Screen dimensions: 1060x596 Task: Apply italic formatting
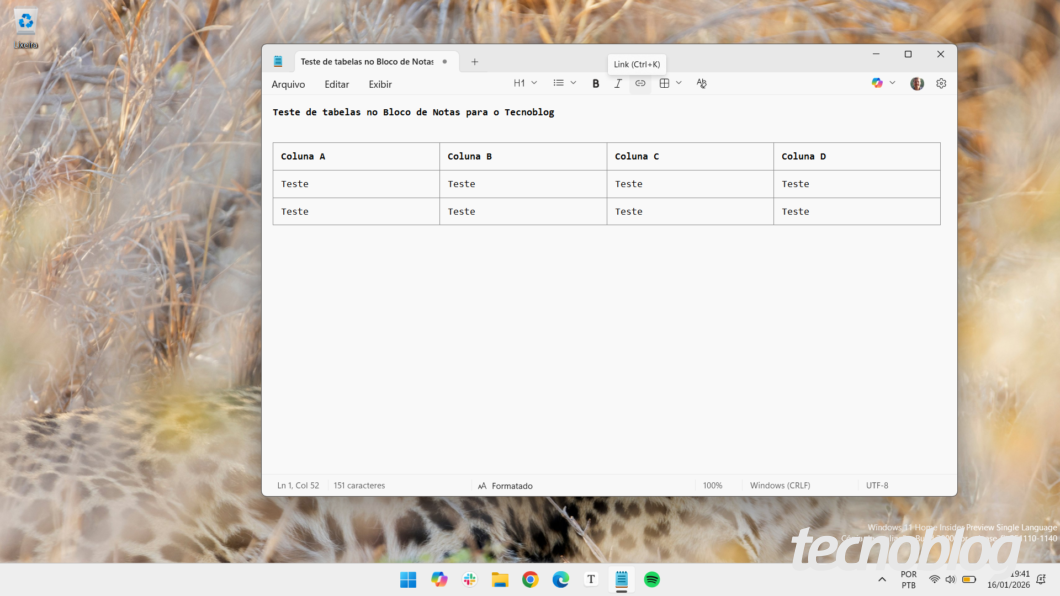(x=618, y=83)
